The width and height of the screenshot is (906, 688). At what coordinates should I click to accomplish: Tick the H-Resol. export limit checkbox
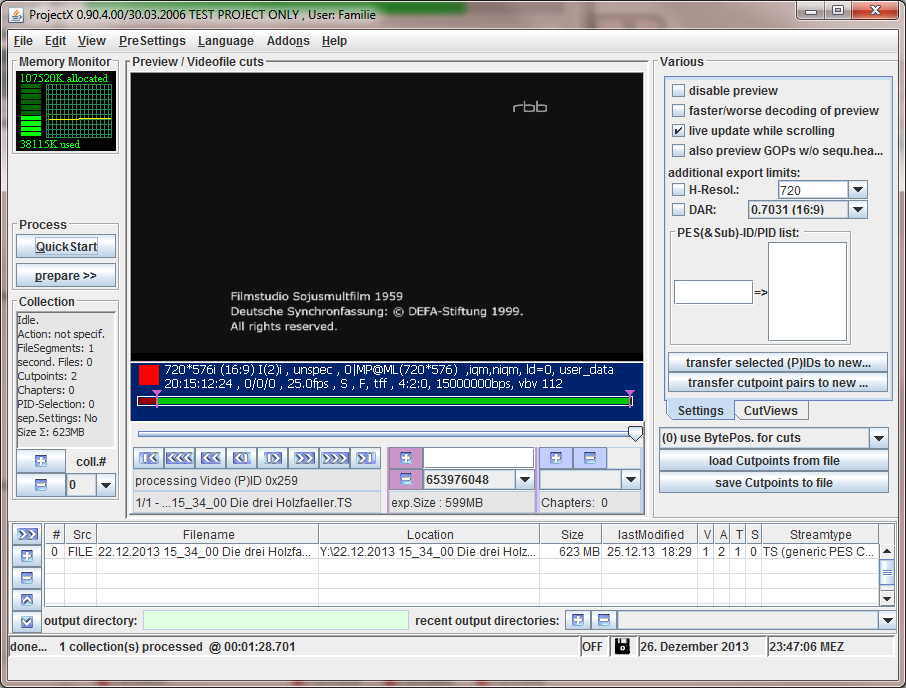679,190
